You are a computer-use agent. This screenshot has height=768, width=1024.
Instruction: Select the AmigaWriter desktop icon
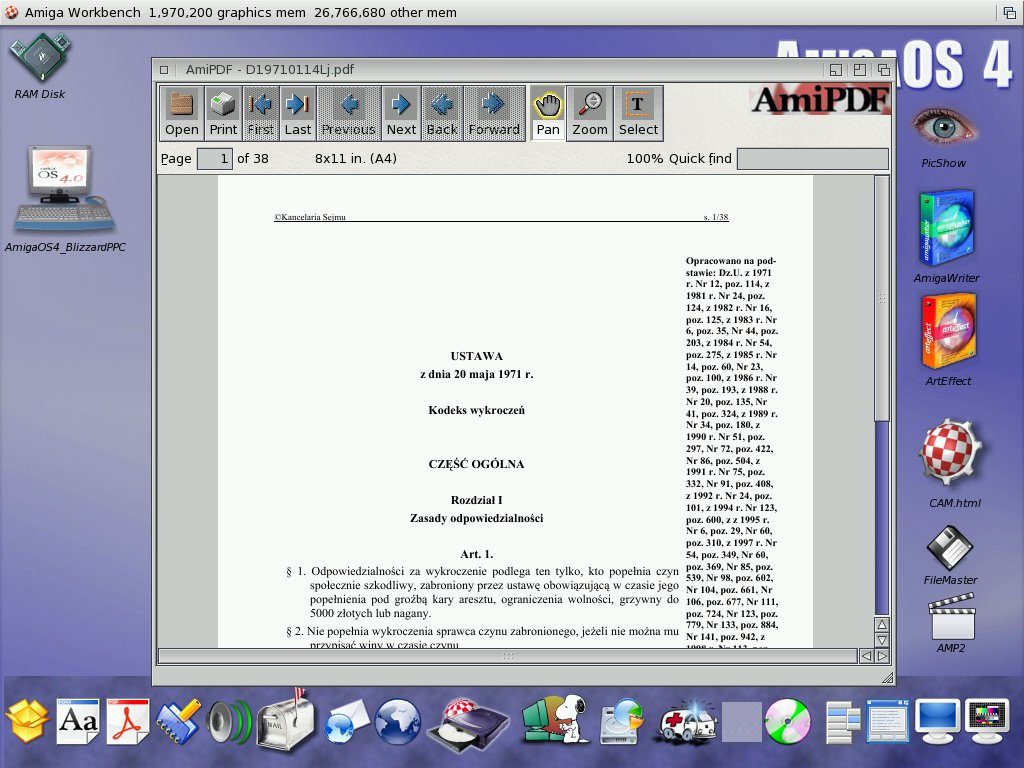click(947, 236)
